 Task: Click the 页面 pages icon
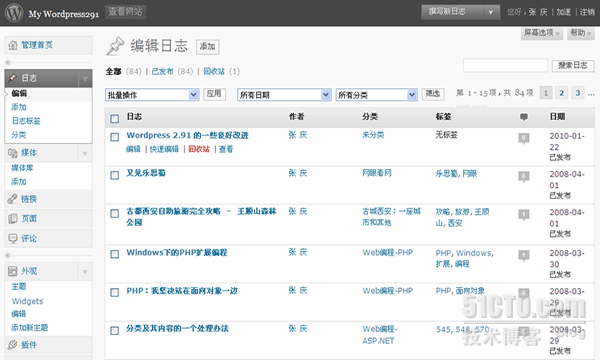(13, 218)
